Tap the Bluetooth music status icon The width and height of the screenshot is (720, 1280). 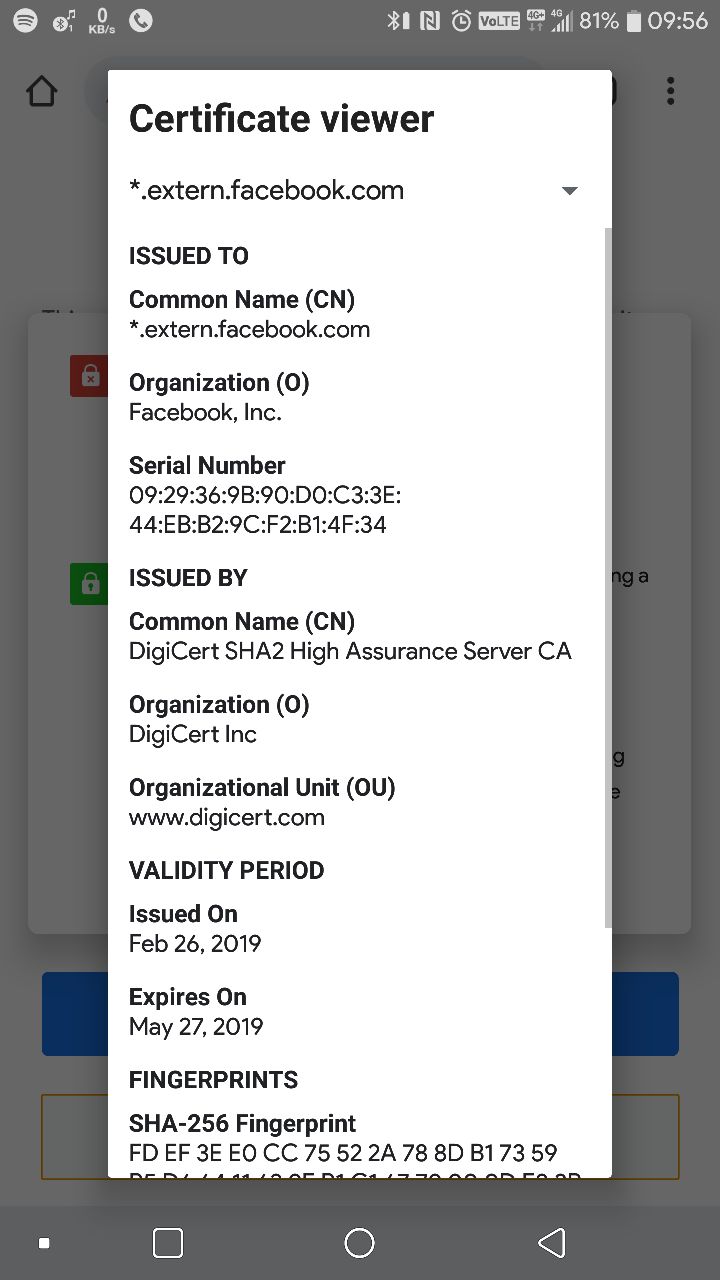(x=64, y=20)
